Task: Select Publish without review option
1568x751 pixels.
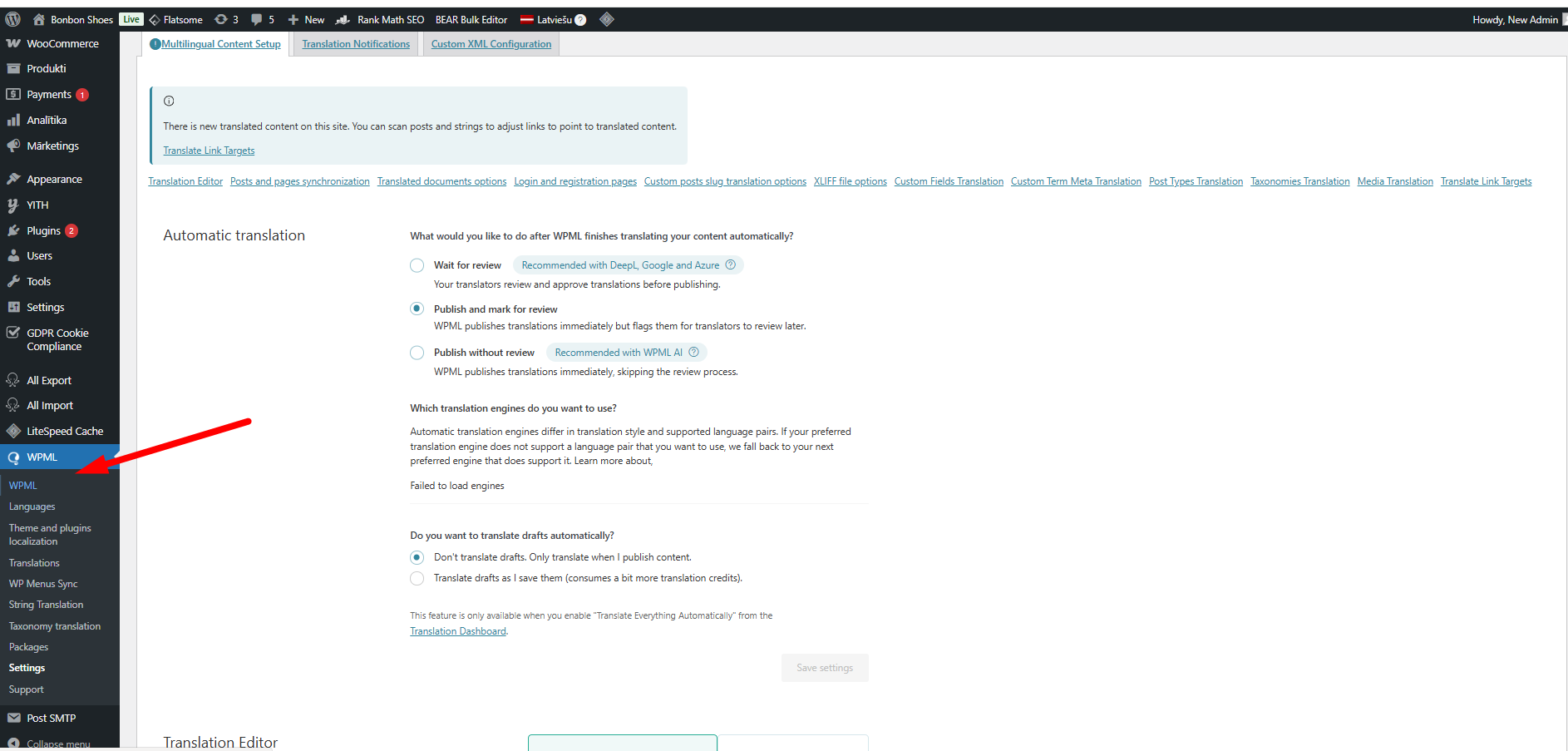Action: coord(417,353)
